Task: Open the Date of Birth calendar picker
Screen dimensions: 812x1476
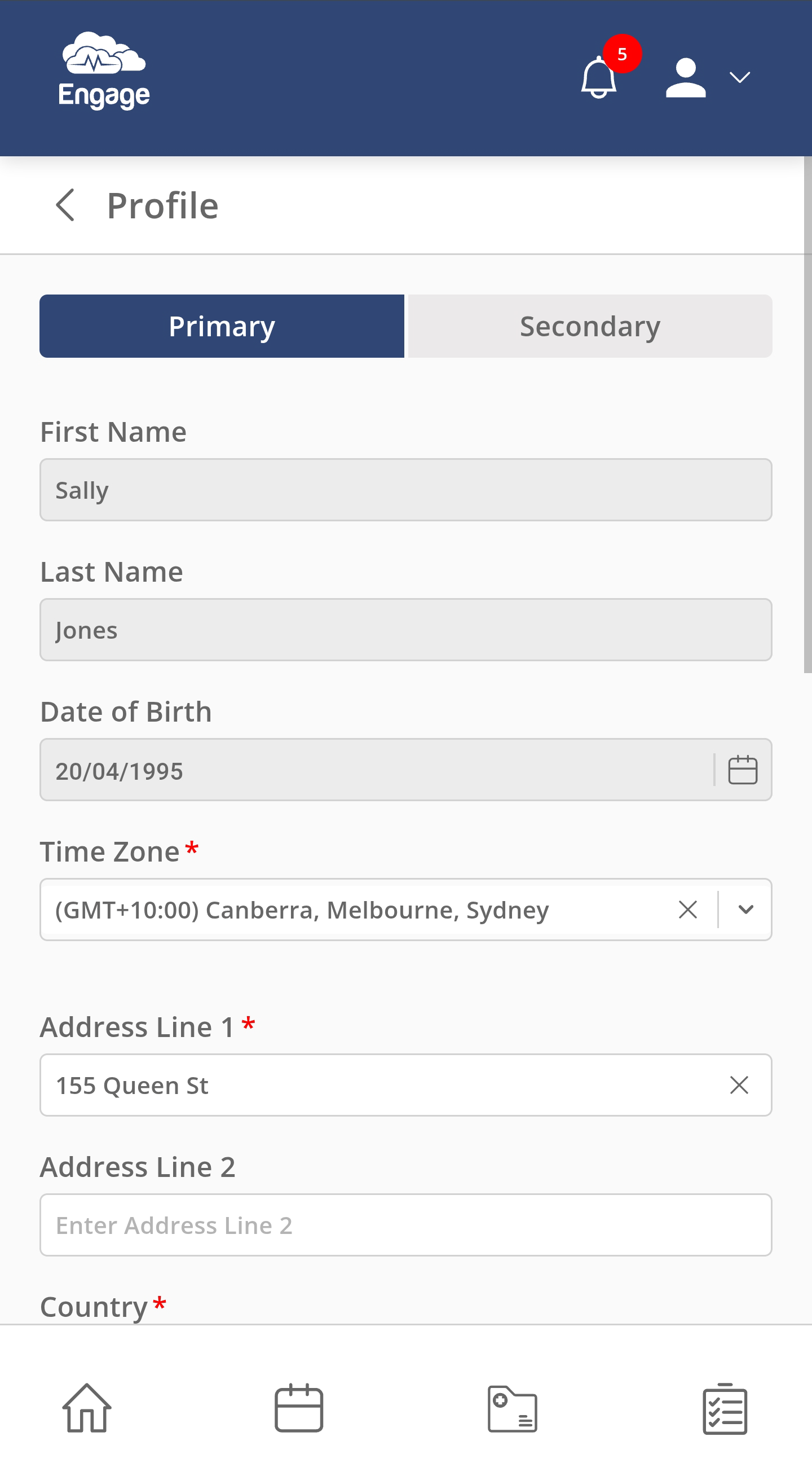Action: tap(742, 770)
